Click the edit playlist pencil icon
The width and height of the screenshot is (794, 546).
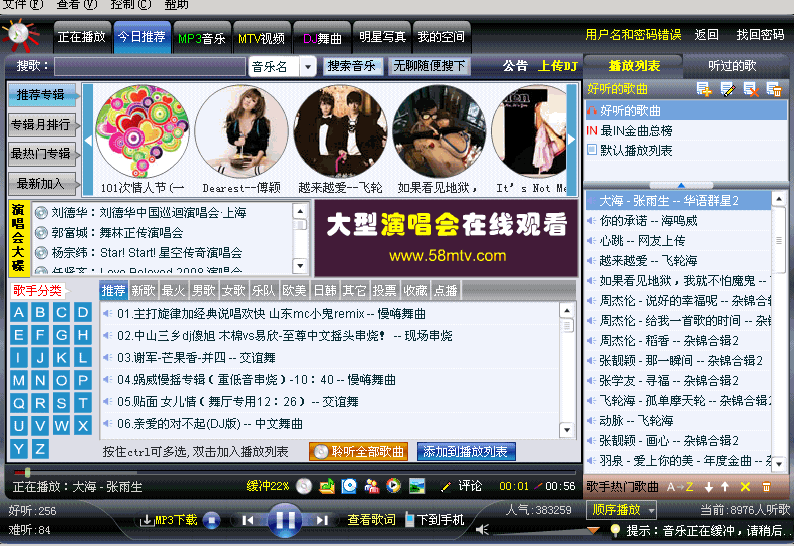tap(728, 89)
